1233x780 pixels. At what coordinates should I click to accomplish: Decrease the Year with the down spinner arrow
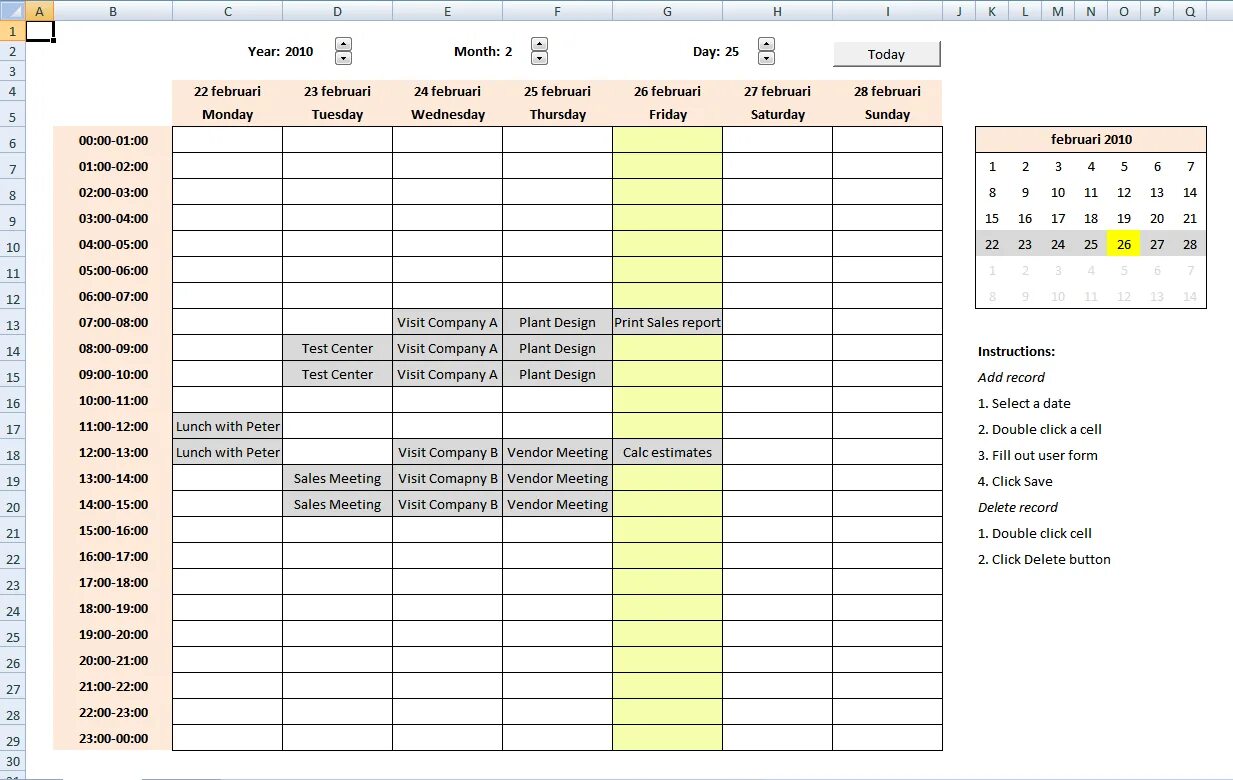(x=343, y=58)
